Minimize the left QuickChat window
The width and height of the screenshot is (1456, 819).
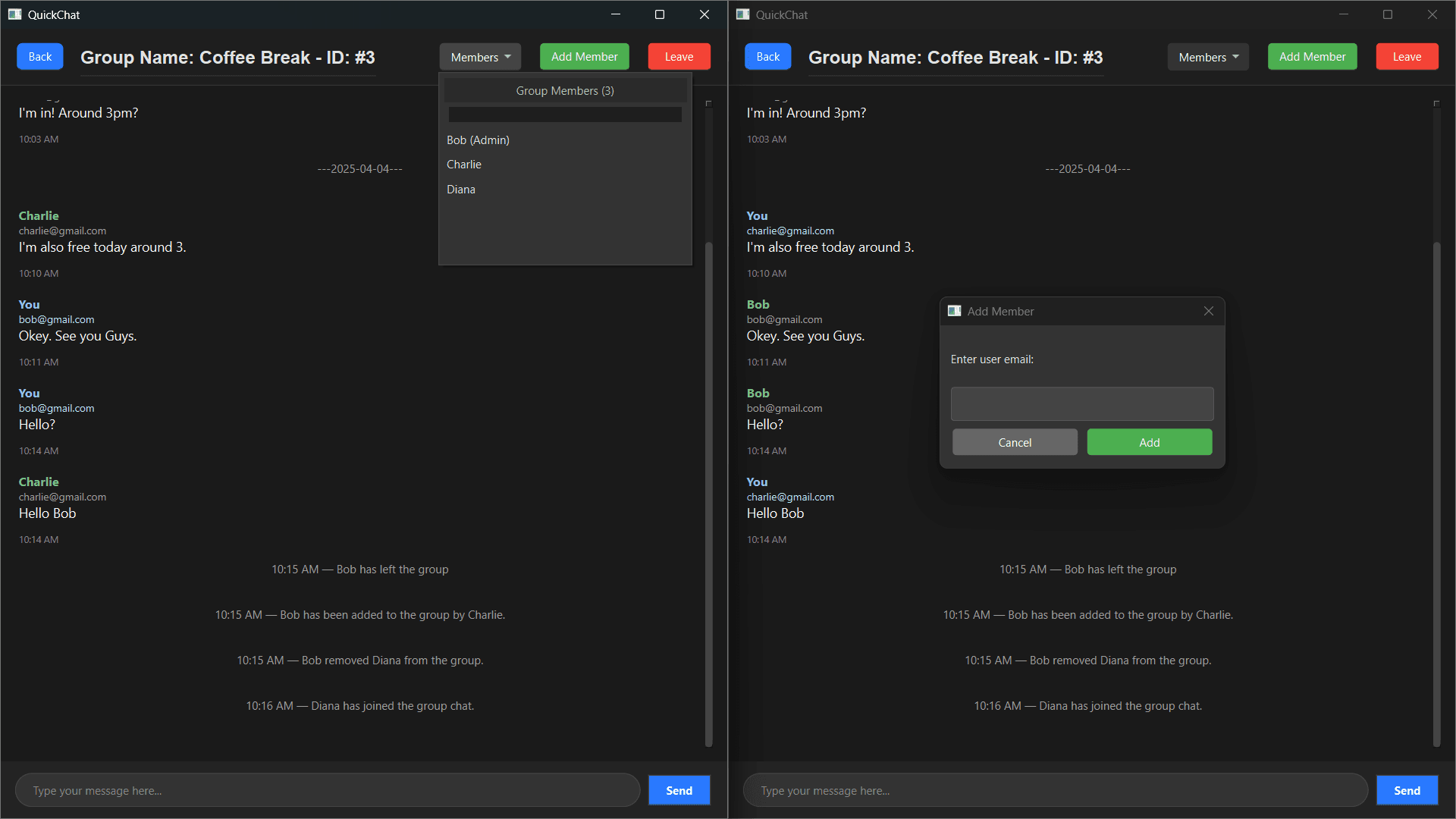click(x=616, y=14)
